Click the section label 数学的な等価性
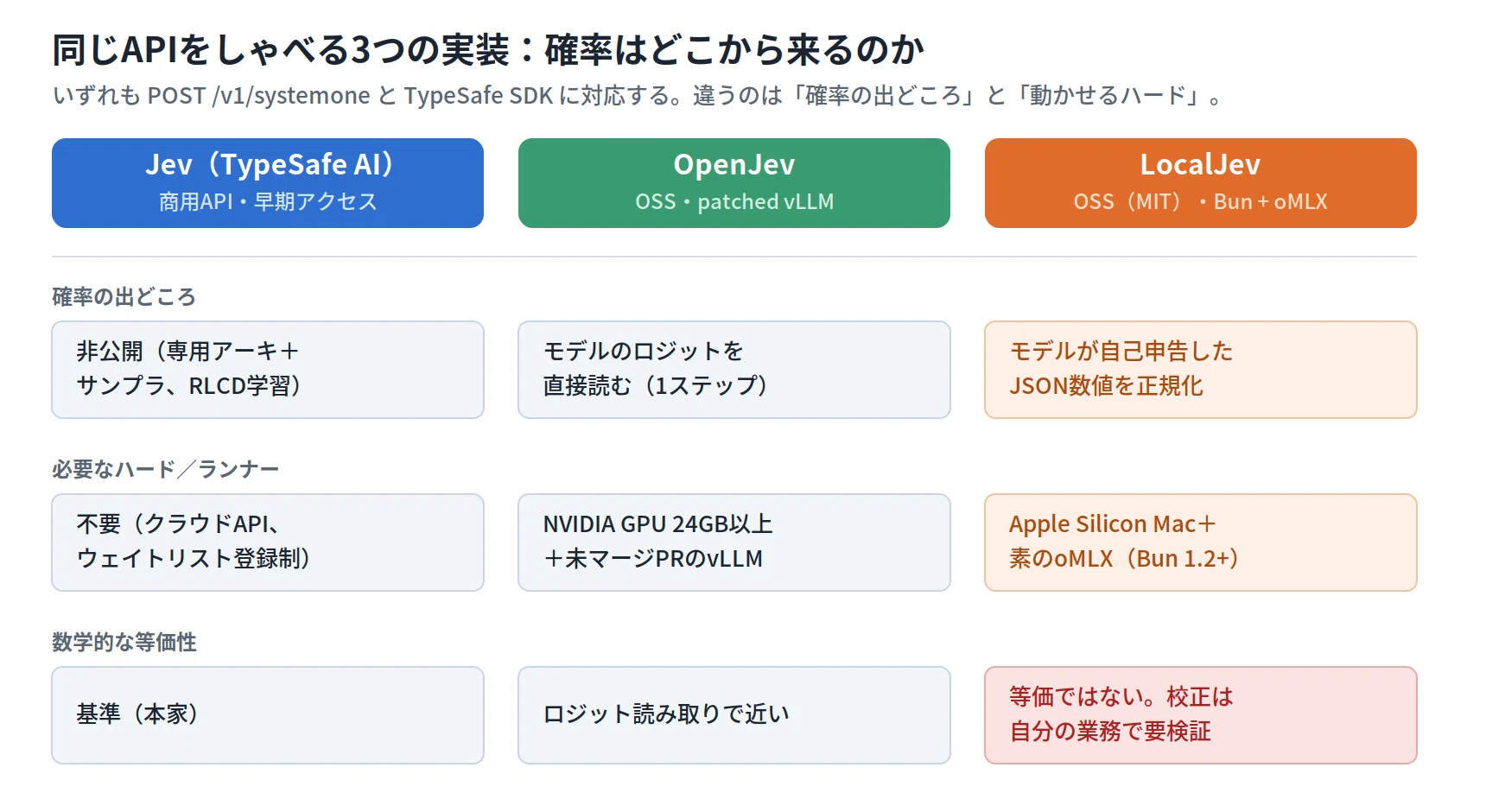Image resolution: width=1486 pixels, height=812 pixels. pyautogui.click(x=124, y=642)
